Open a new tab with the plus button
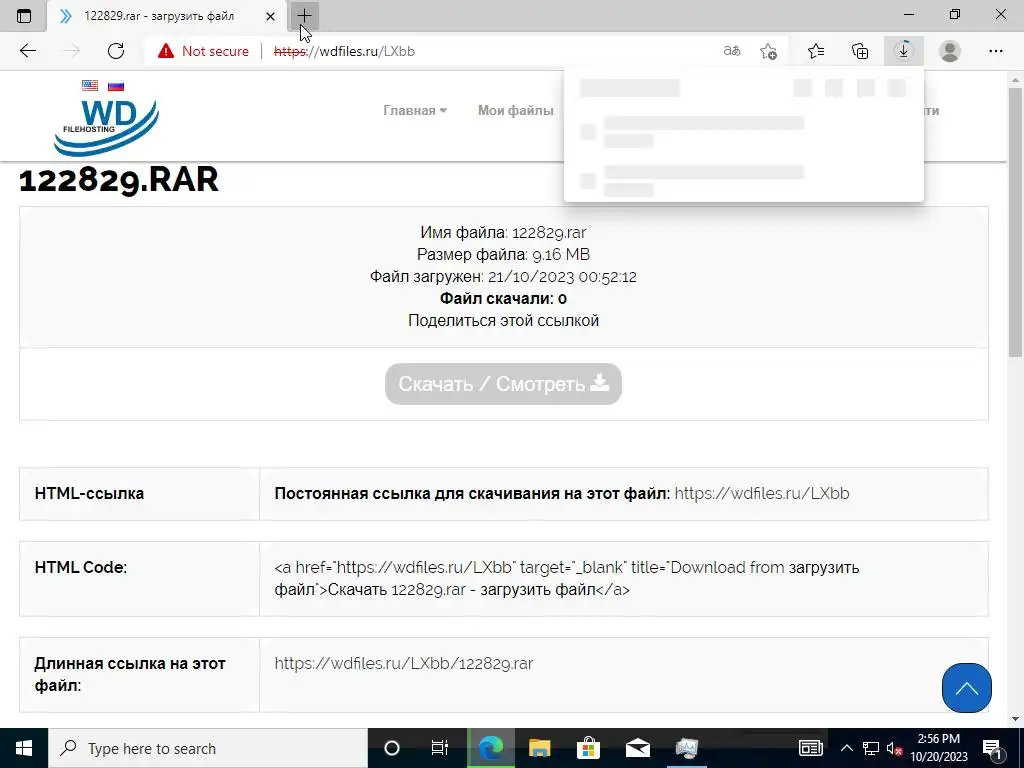1024x768 pixels. point(304,16)
